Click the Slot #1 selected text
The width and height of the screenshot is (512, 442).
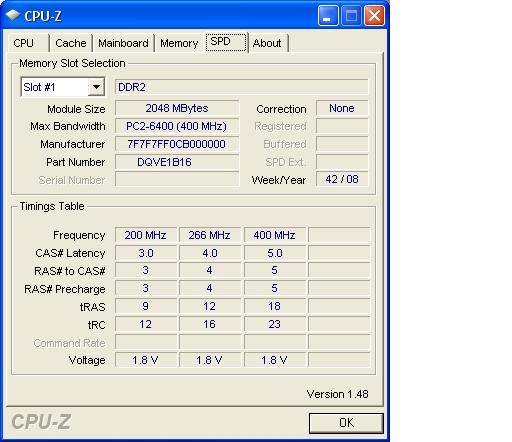(x=39, y=87)
